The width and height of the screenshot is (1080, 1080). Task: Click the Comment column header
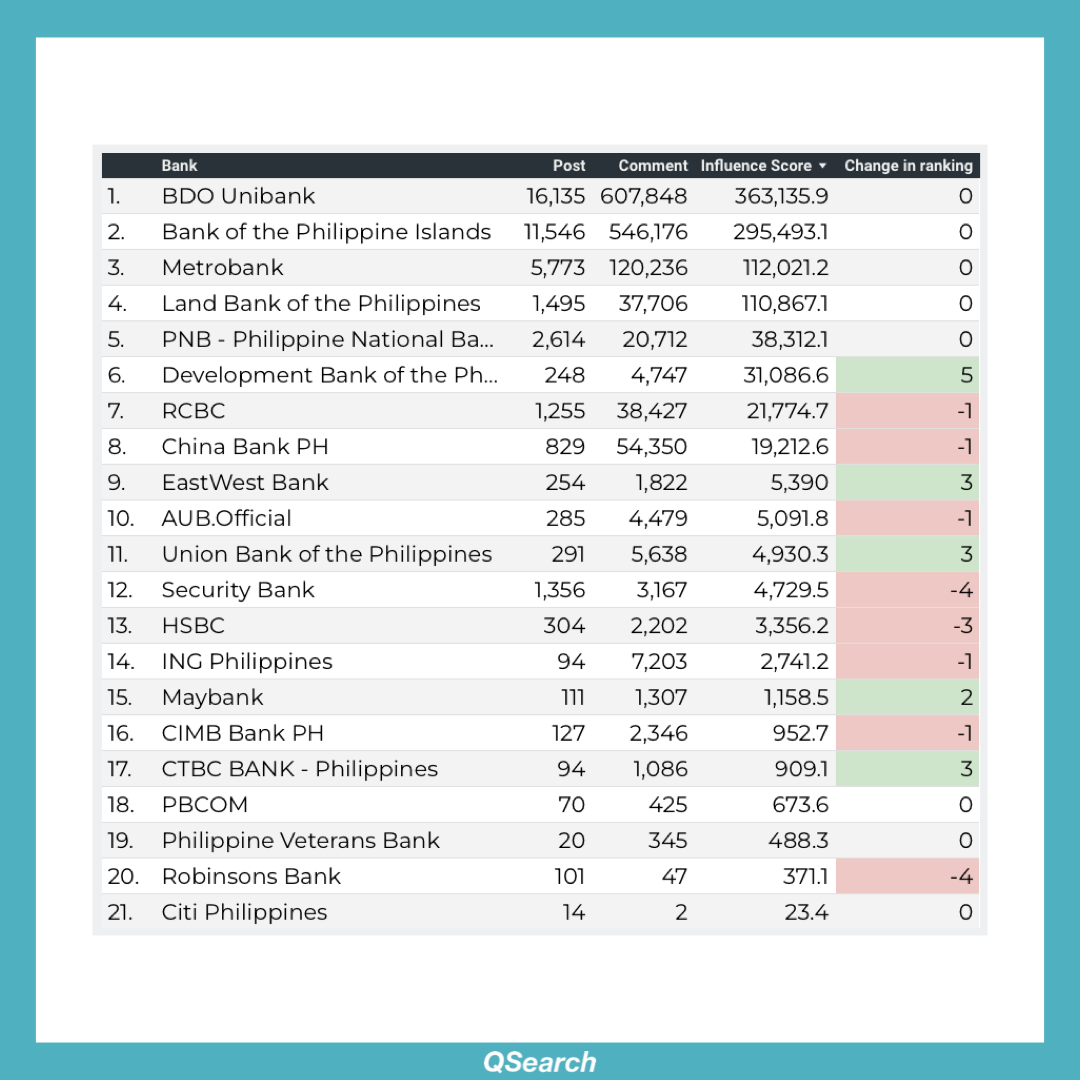click(653, 166)
